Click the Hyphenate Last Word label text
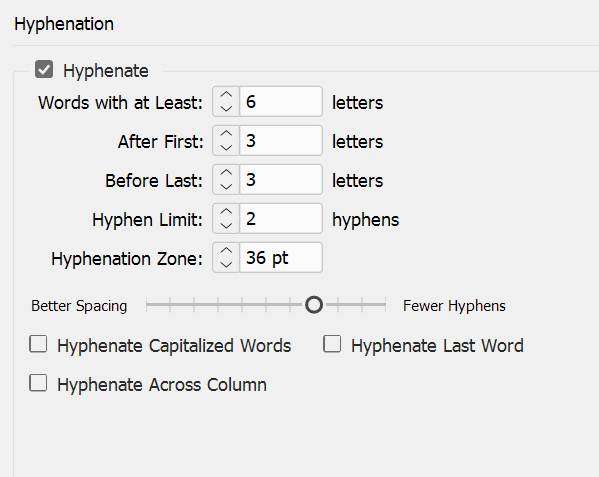This screenshot has width=599, height=477. point(437,346)
